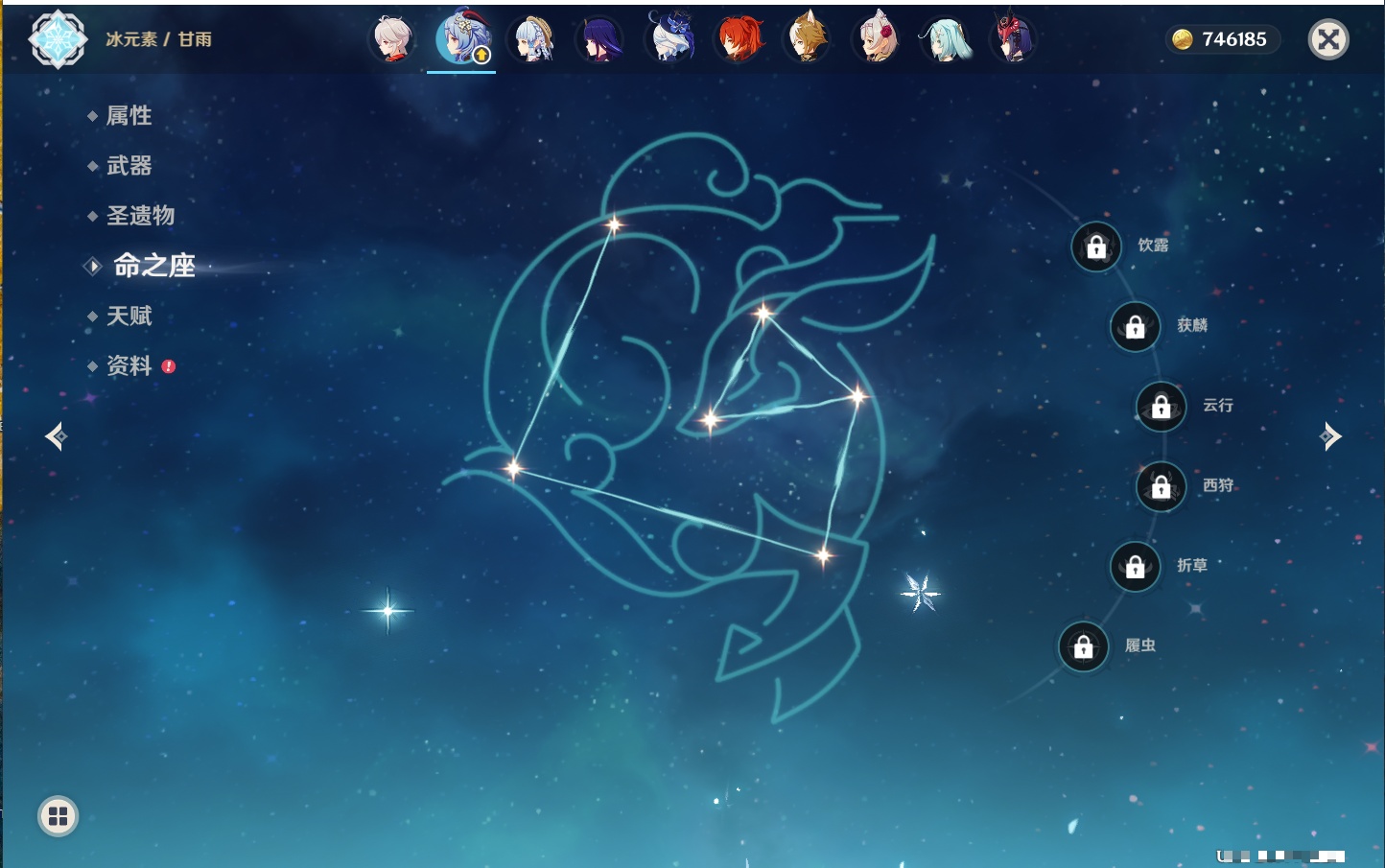
Task: Click the locked 履虫 constellation node
Action: pos(1084,647)
